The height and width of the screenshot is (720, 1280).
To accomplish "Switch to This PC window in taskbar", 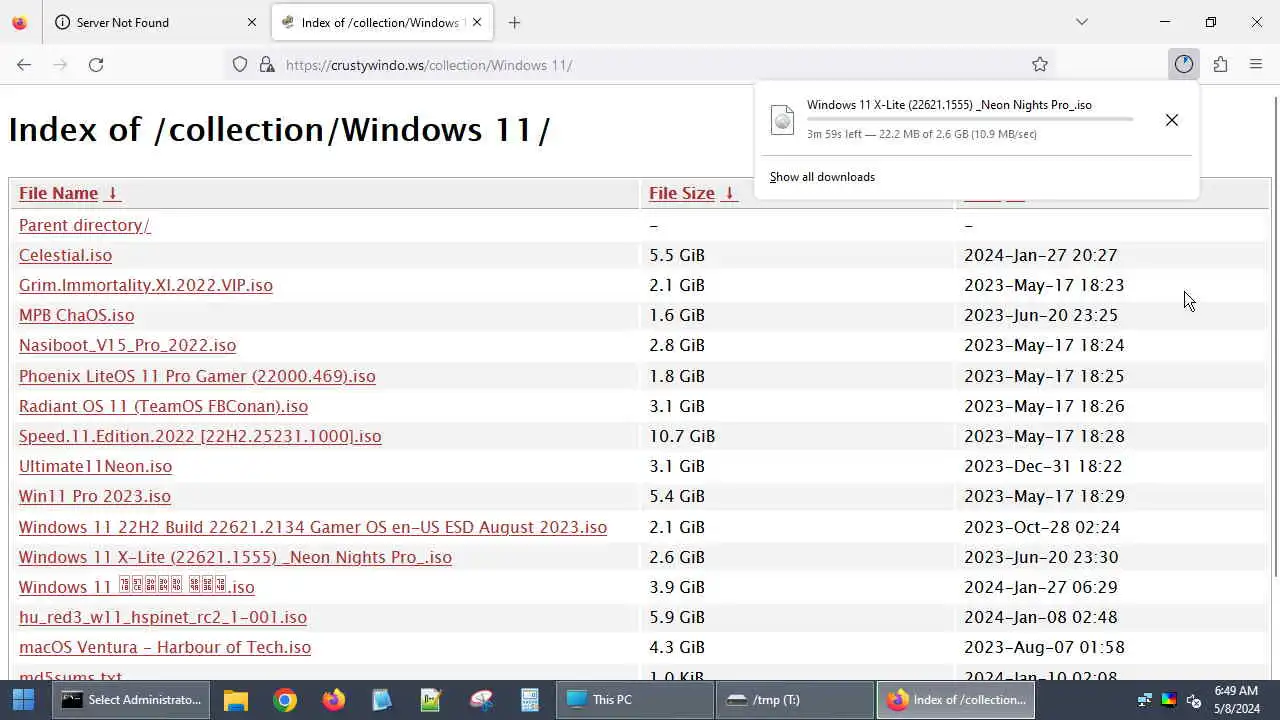I will [635, 700].
